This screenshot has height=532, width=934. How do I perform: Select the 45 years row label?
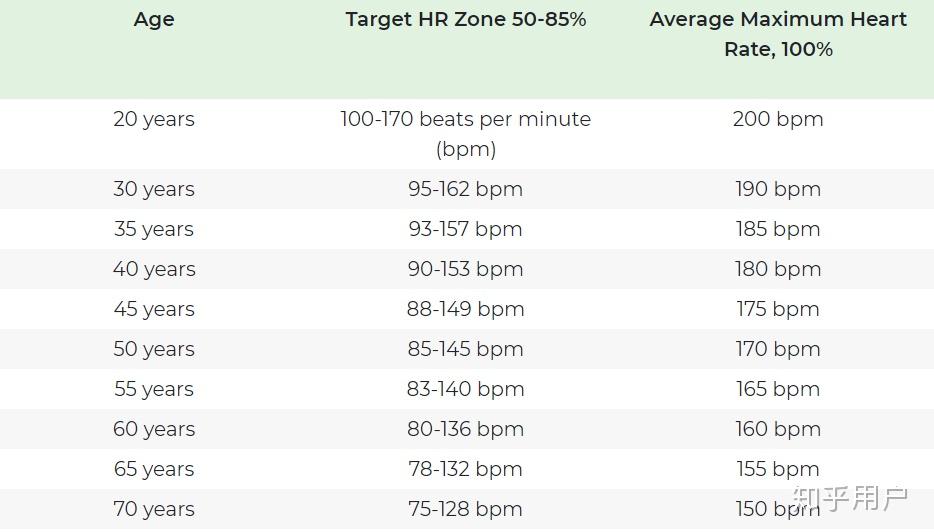(154, 309)
